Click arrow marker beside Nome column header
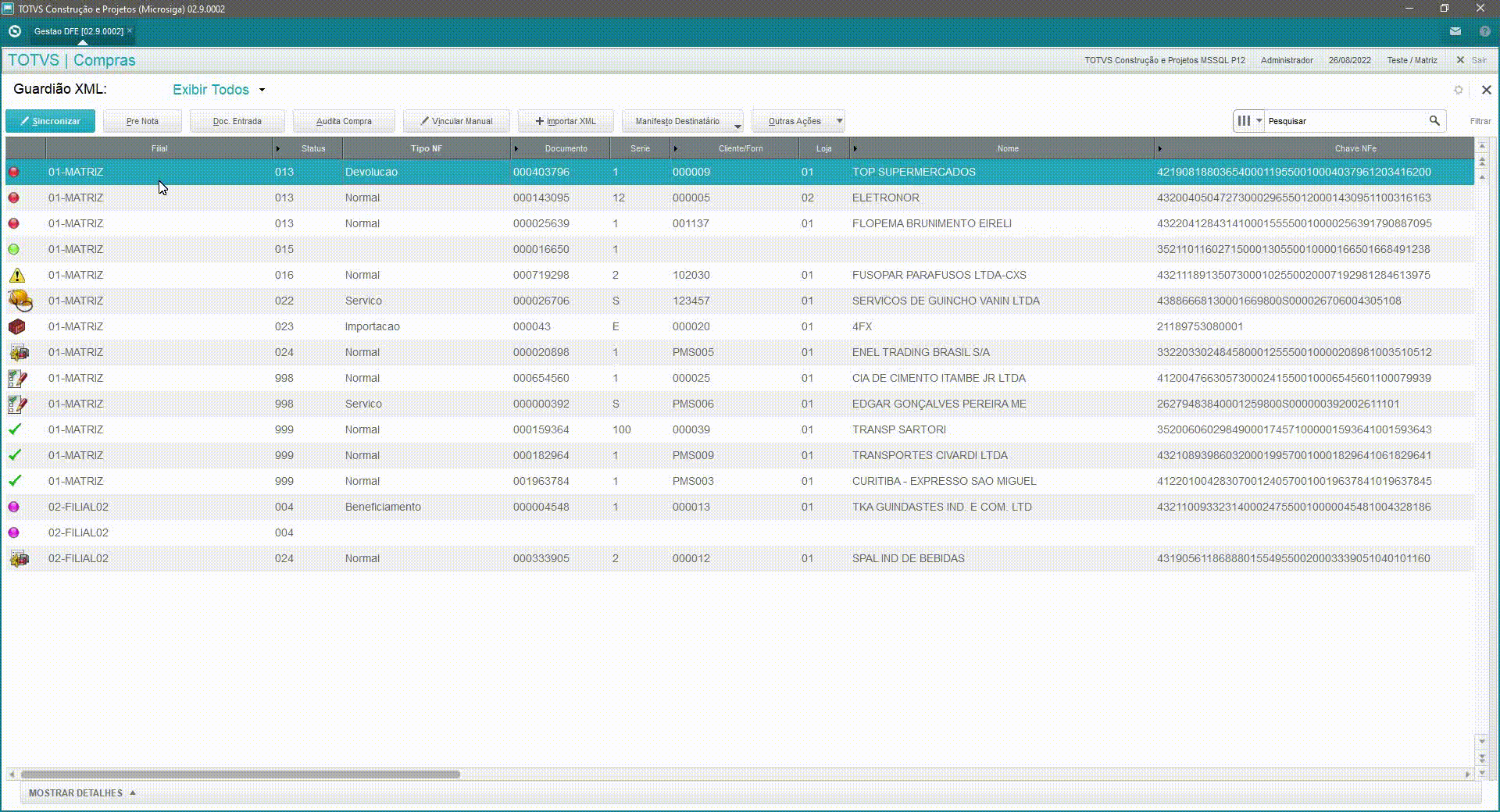This screenshot has height=812, width=1500. tap(855, 148)
